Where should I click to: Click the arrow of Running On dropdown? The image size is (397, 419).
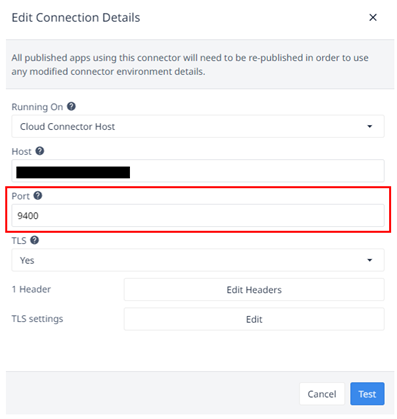369,126
